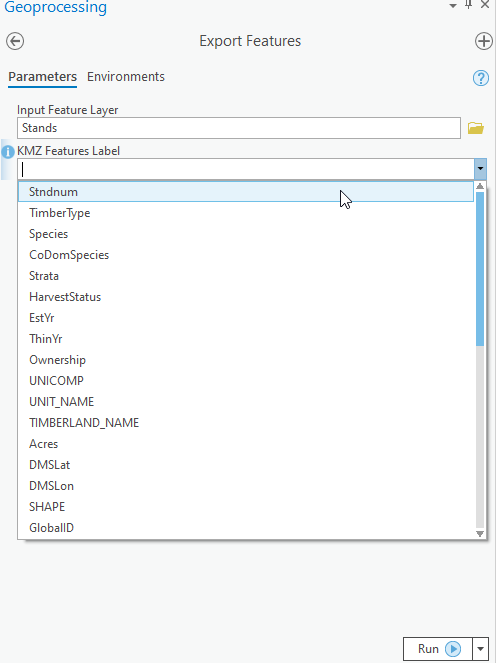Screen dimensions: 496x663
Task: Collapse the KMZ Features Label dropdown arrow
Action: tap(480, 169)
